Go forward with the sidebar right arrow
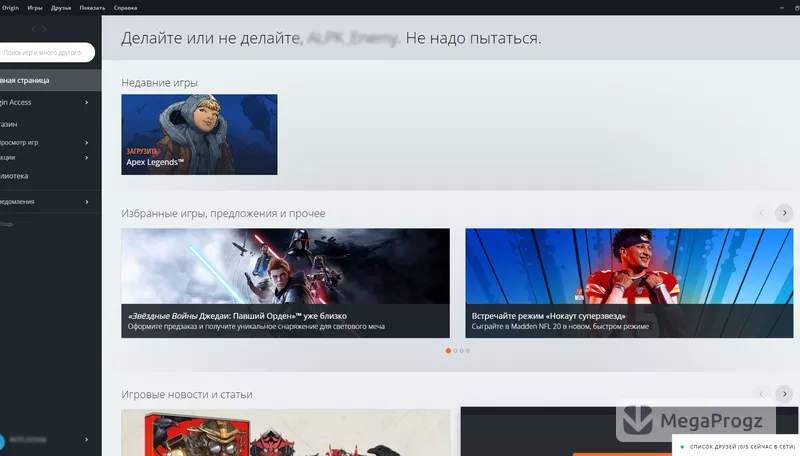Viewport: 800px width, 456px height. click(x=44, y=29)
